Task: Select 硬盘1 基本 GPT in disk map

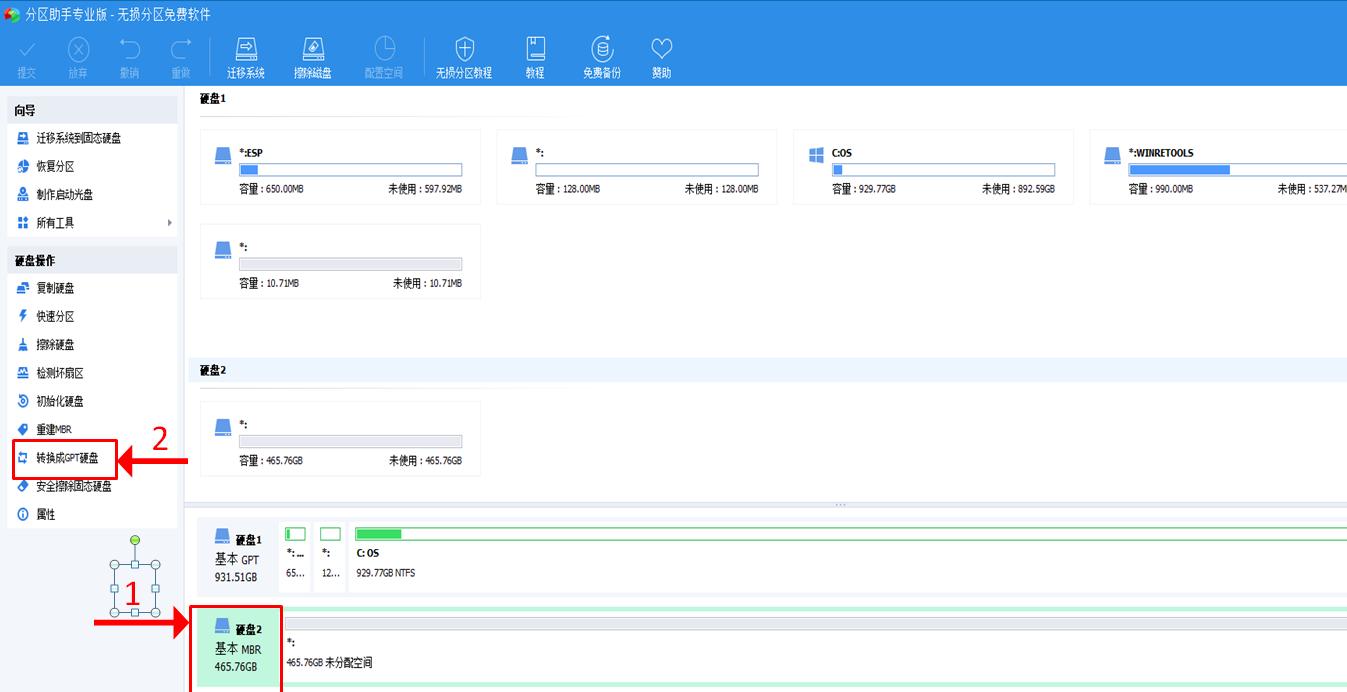Action: 238,557
